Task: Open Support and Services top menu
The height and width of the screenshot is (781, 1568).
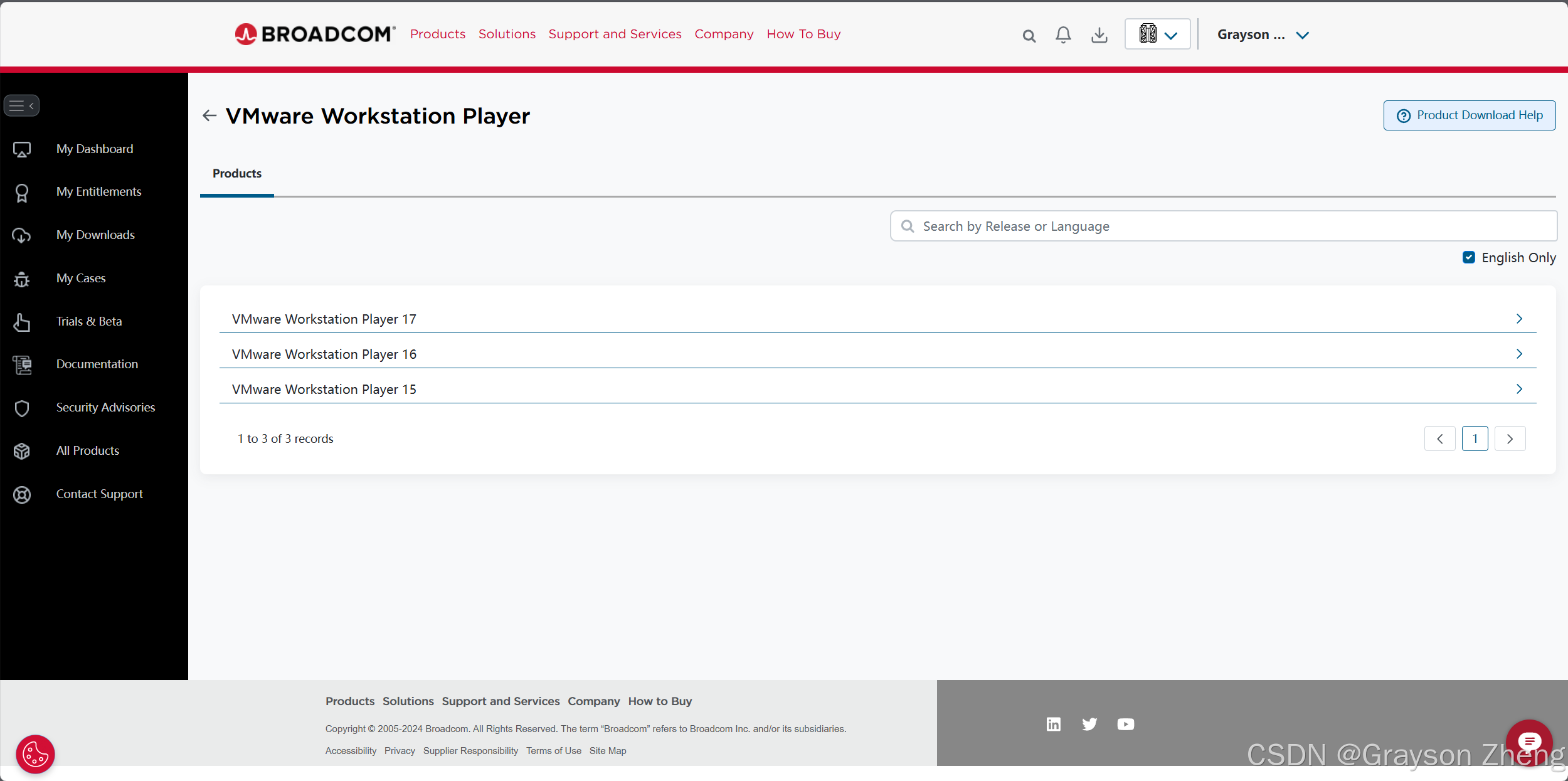Action: click(615, 34)
